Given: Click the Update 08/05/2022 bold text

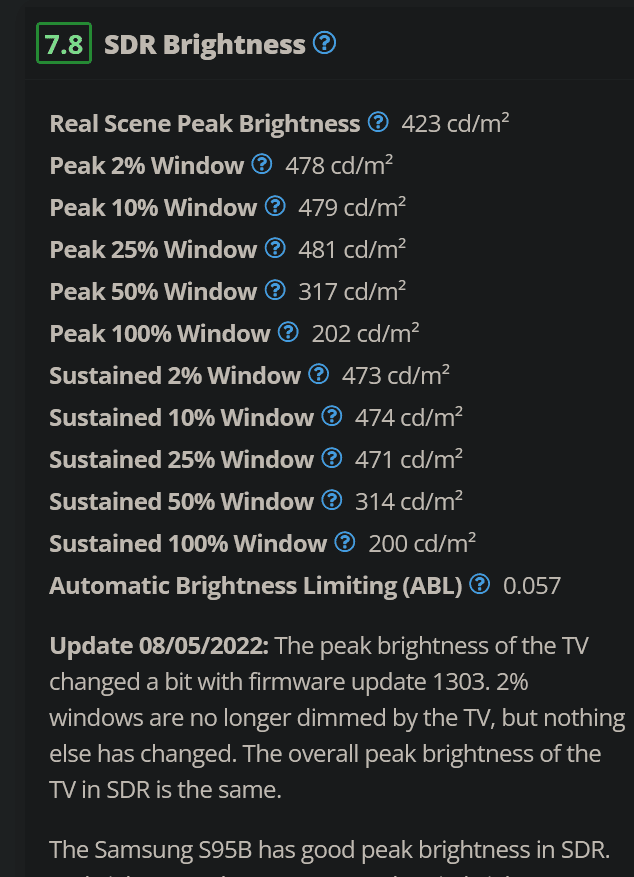Looking at the screenshot, I should tap(159, 645).
